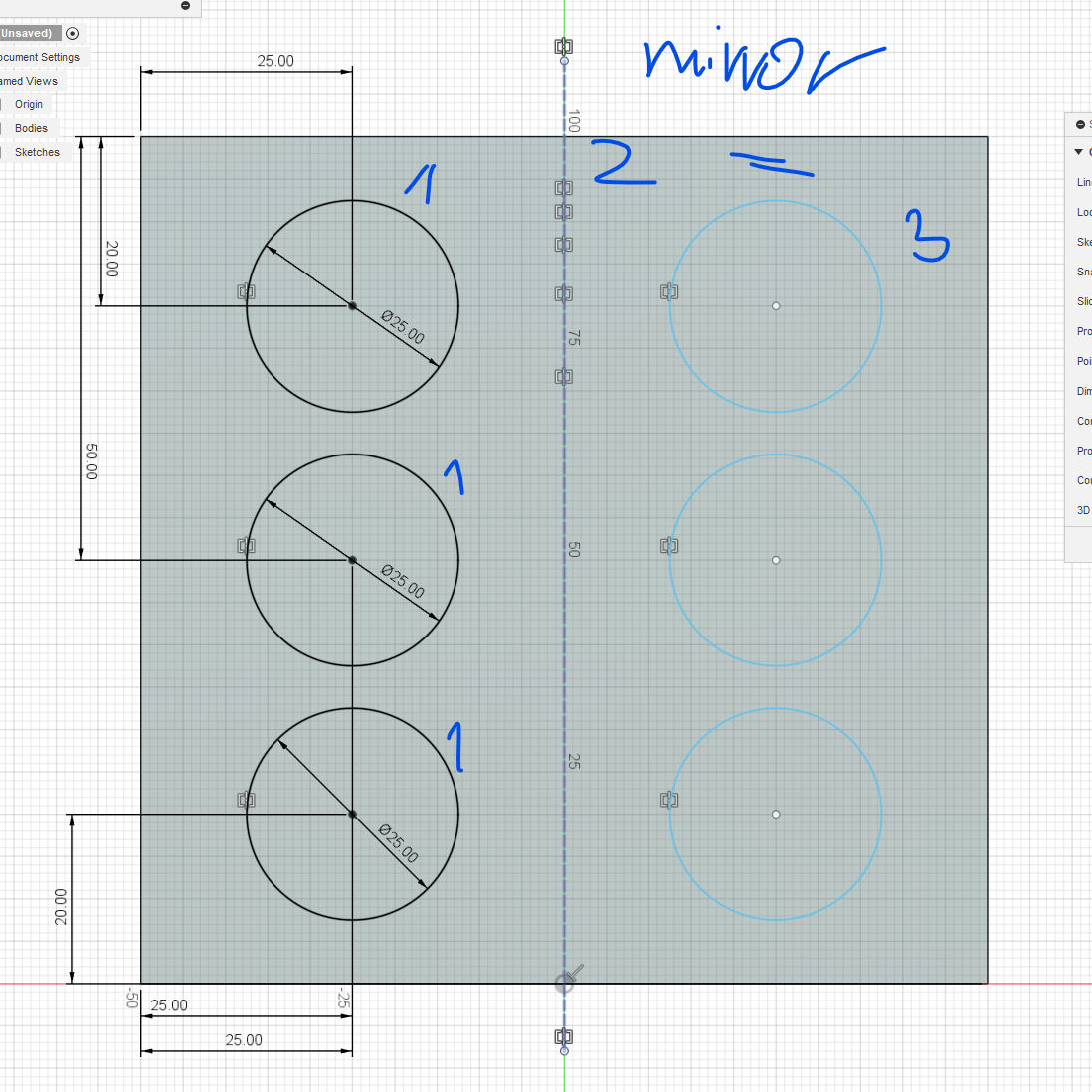The width and height of the screenshot is (1092, 1092).
Task: Collapse the Options section triangle in the palette
Action: [x=1078, y=152]
